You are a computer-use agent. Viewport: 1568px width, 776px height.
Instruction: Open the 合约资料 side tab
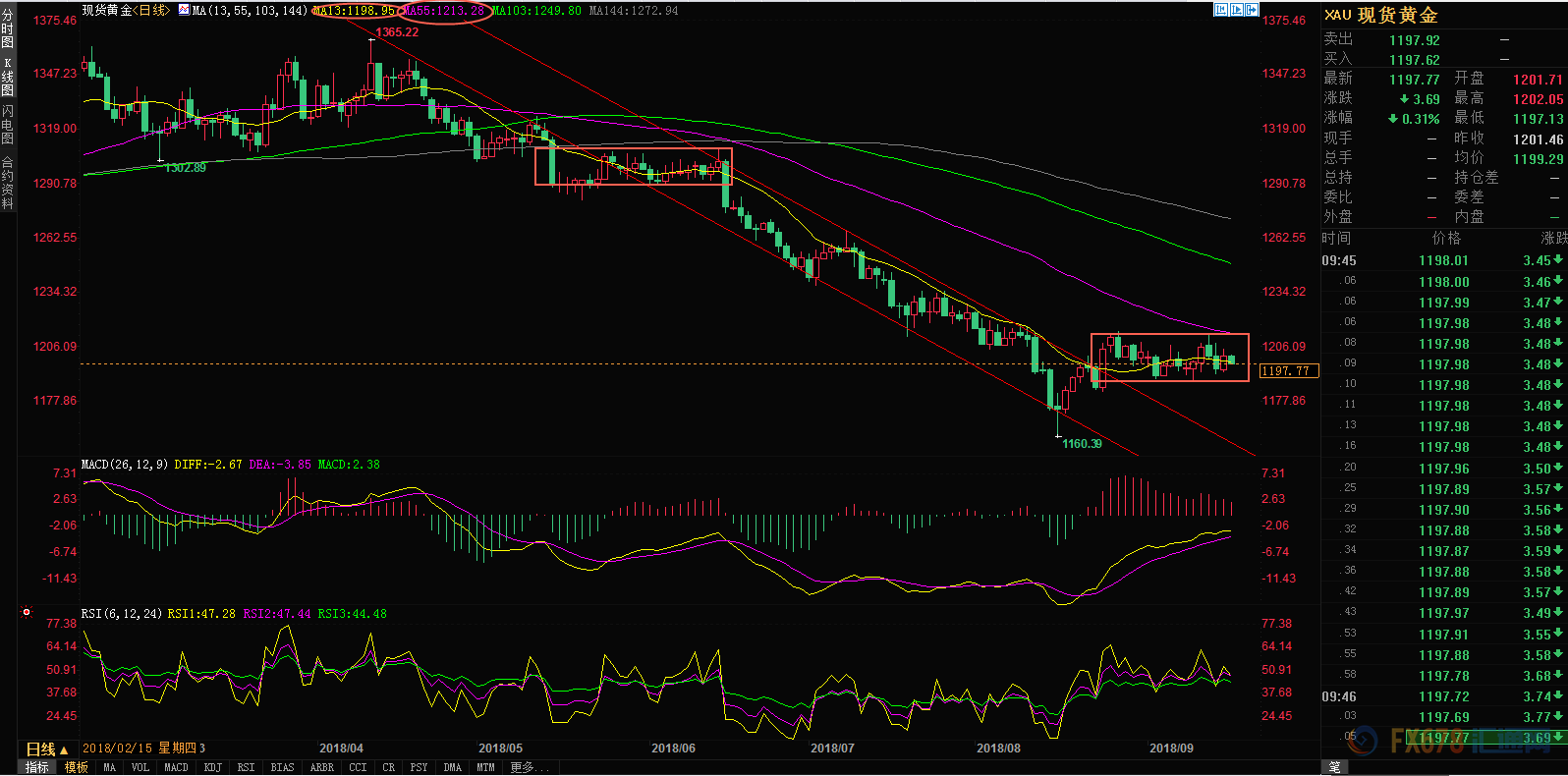coord(8,182)
